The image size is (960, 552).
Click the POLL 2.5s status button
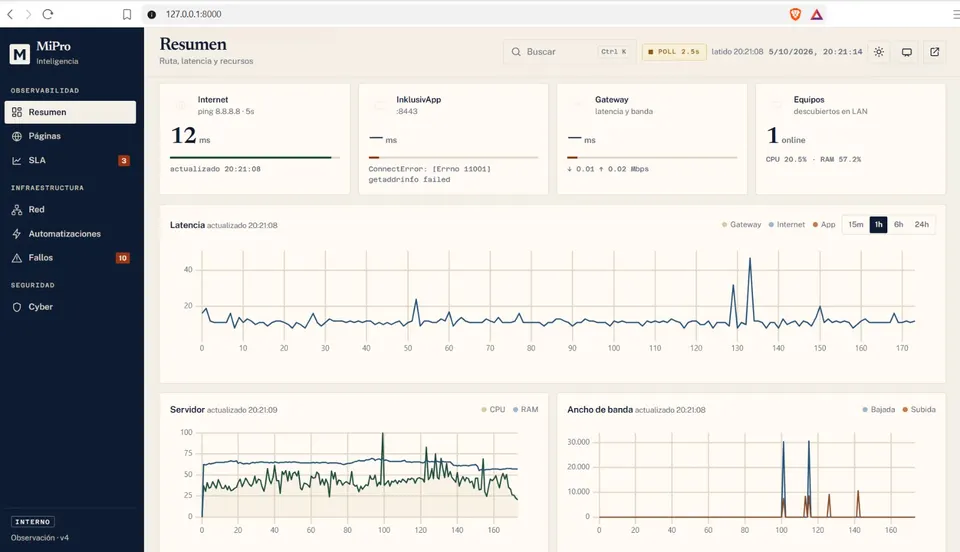[x=673, y=52]
